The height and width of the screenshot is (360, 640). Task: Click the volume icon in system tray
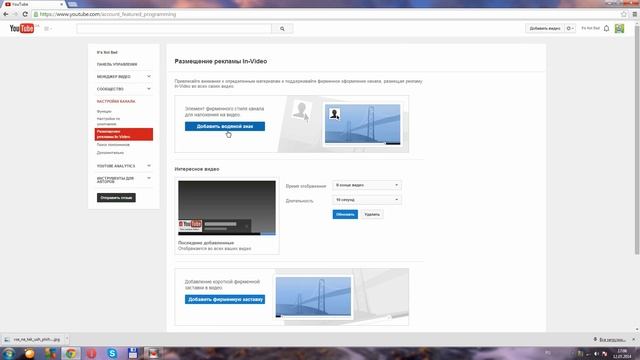pyautogui.click(x=596, y=353)
